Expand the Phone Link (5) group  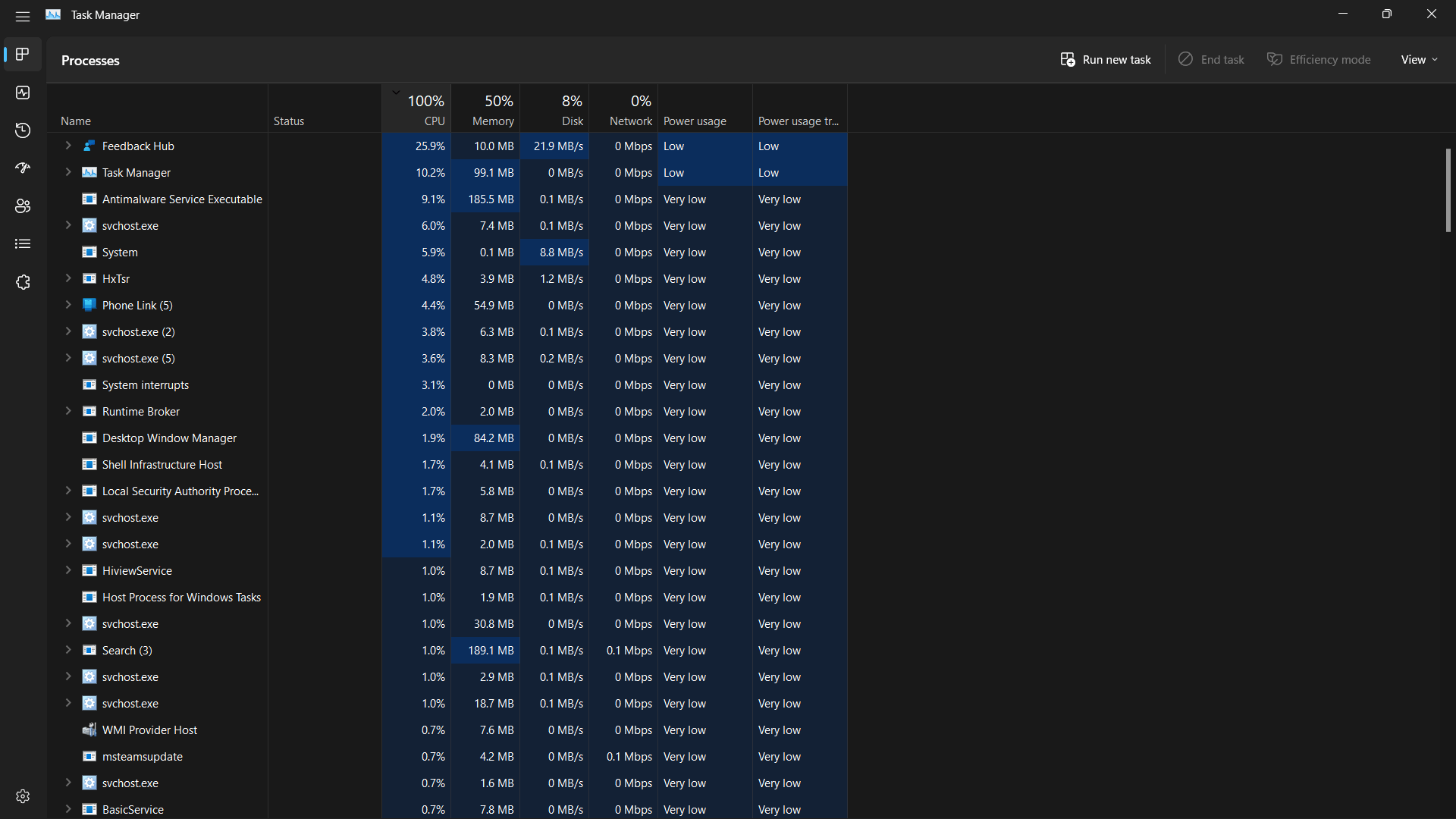(x=68, y=305)
